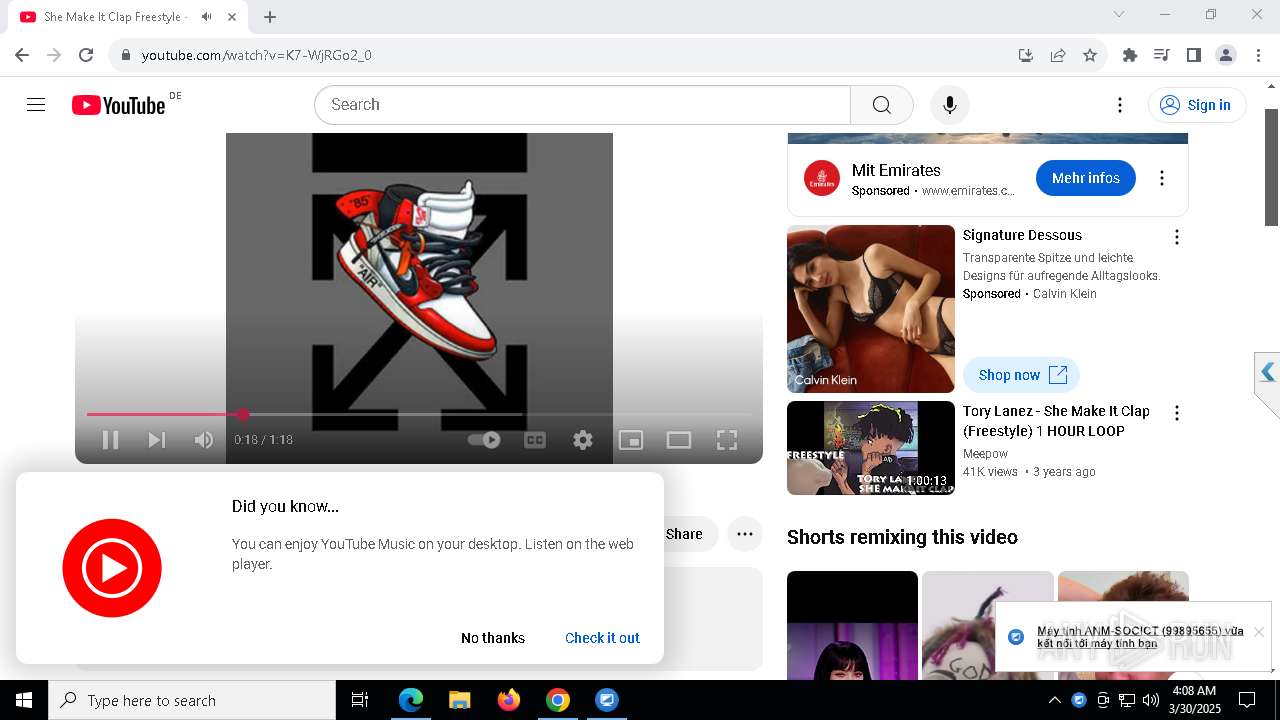Seek on the video progress bar

419,414
